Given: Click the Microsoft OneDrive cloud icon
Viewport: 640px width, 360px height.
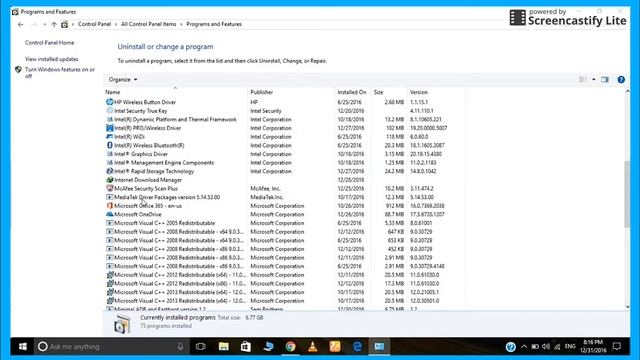Looking at the screenshot, I should (109, 214).
